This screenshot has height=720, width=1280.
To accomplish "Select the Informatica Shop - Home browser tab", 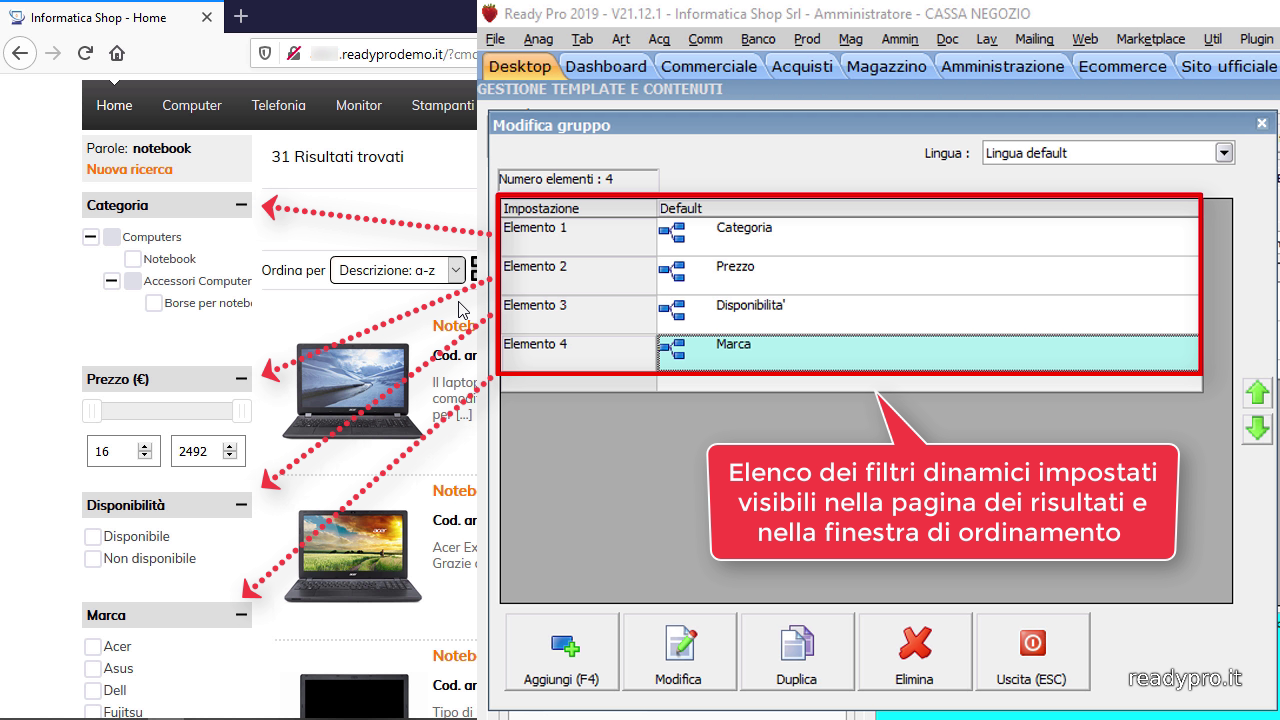I will click(x=110, y=17).
